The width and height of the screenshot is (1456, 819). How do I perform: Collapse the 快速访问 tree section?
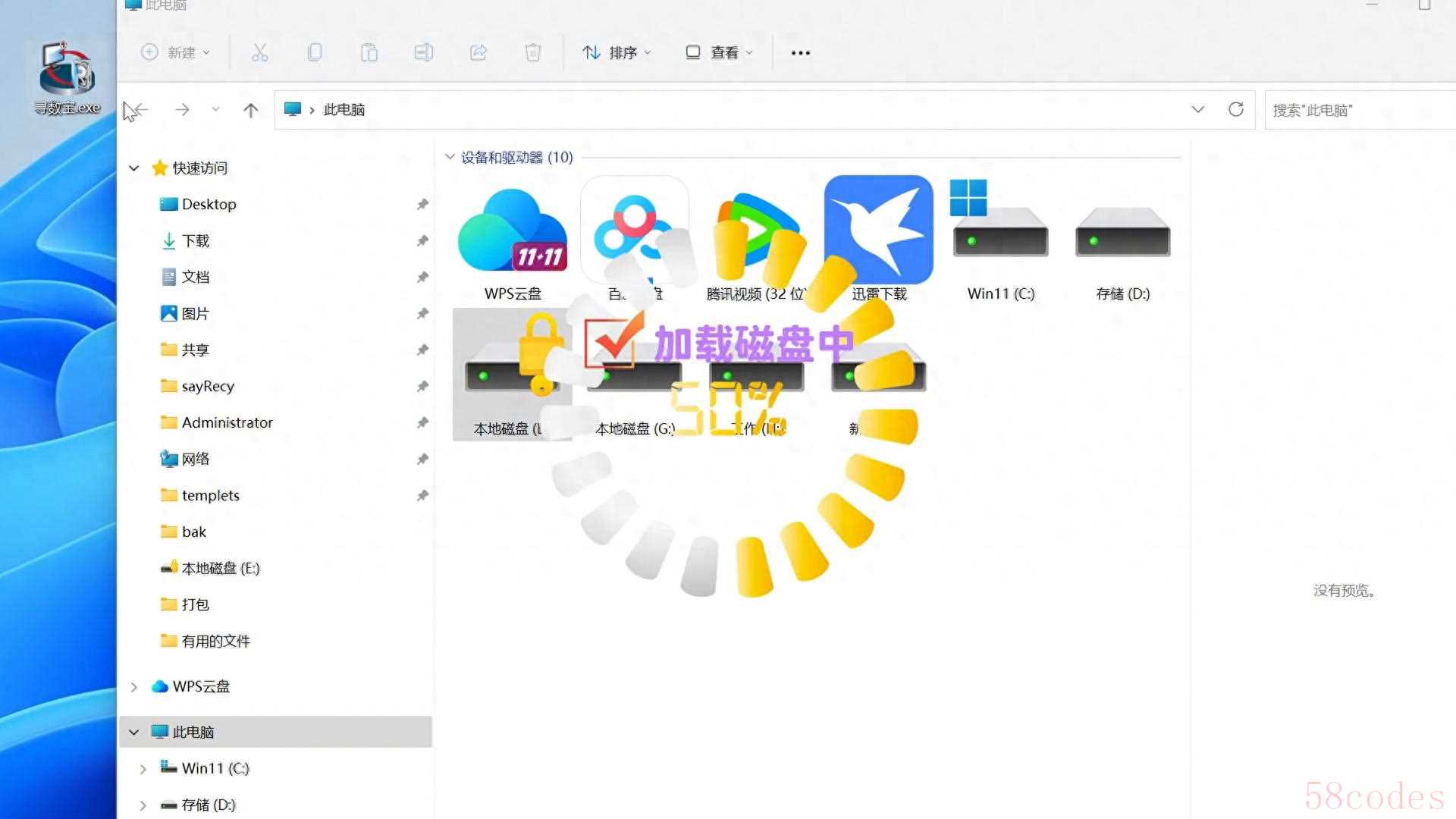134,168
